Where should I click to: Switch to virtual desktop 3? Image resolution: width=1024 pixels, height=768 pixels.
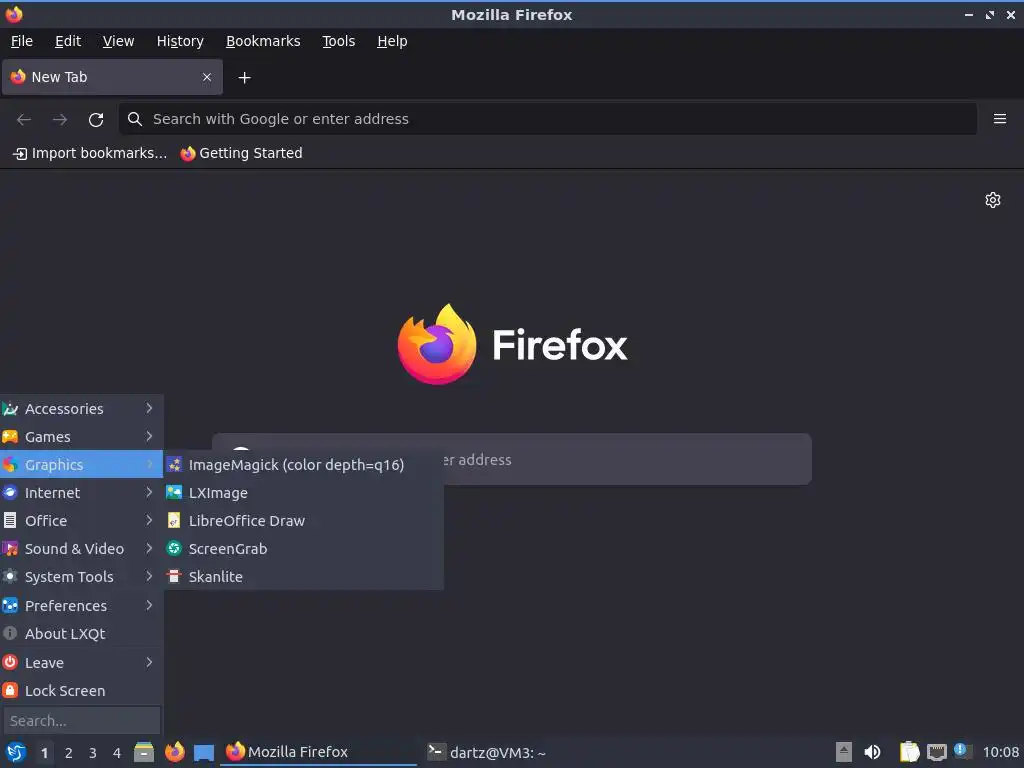[93, 753]
